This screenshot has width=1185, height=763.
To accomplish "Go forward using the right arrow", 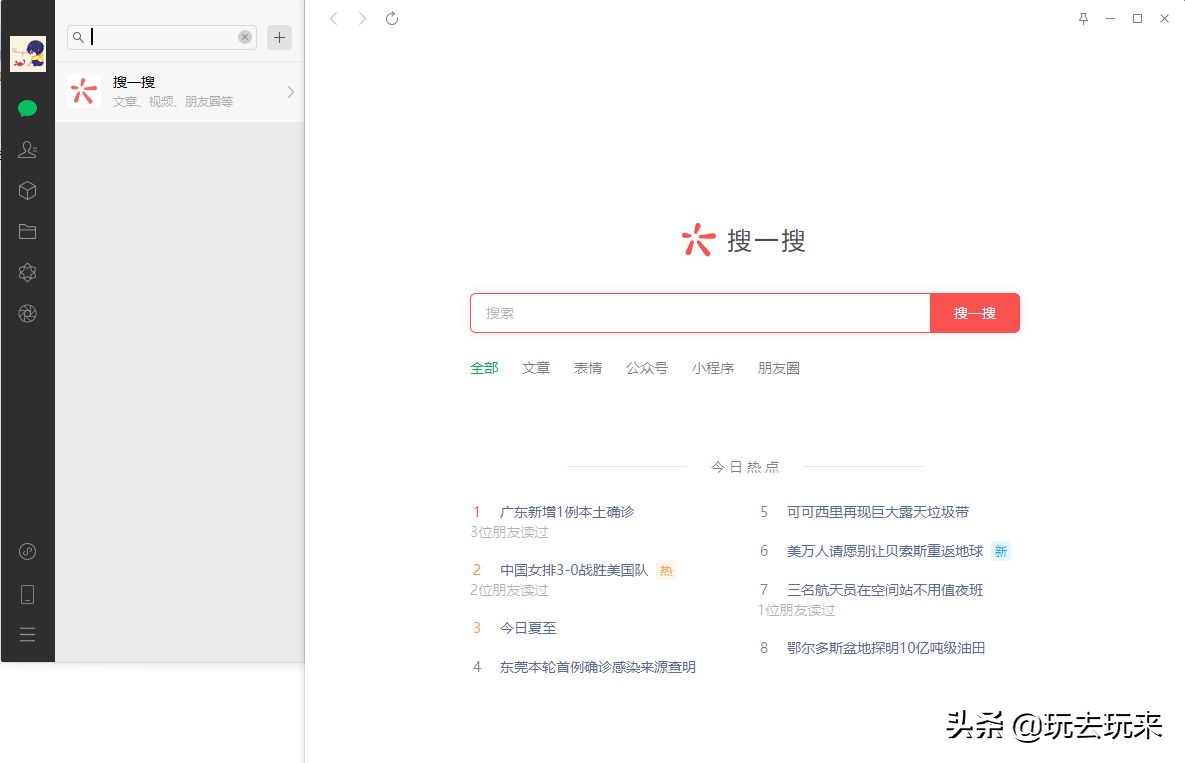I will [x=362, y=18].
